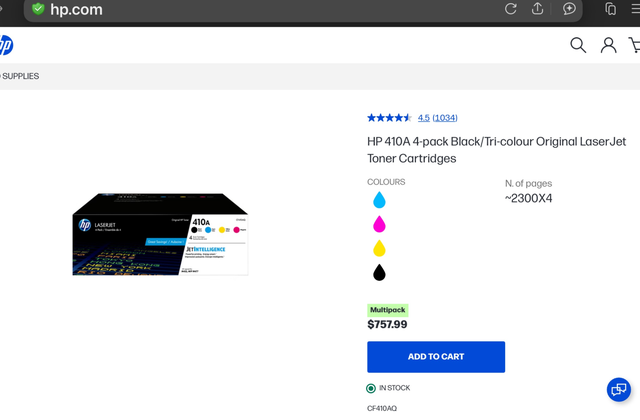Click the hp.com address bar
This screenshot has height=420, width=640.
point(250,9)
